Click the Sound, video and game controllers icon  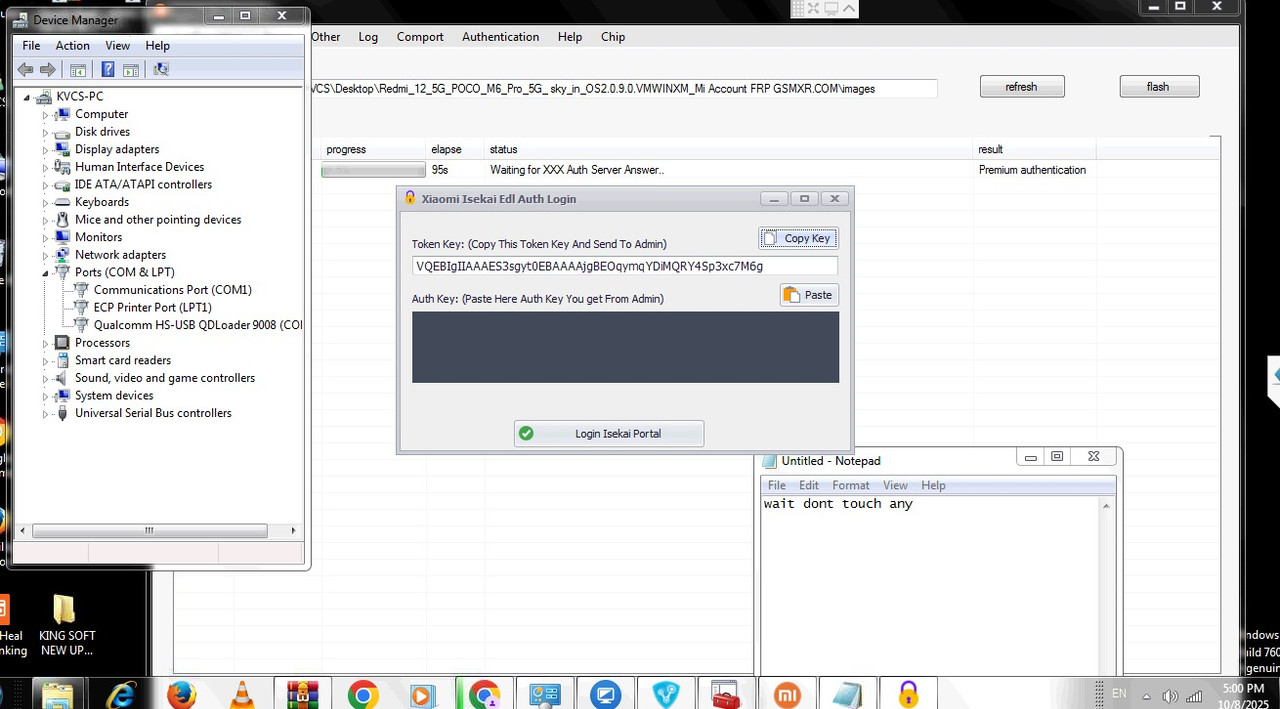(62, 378)
